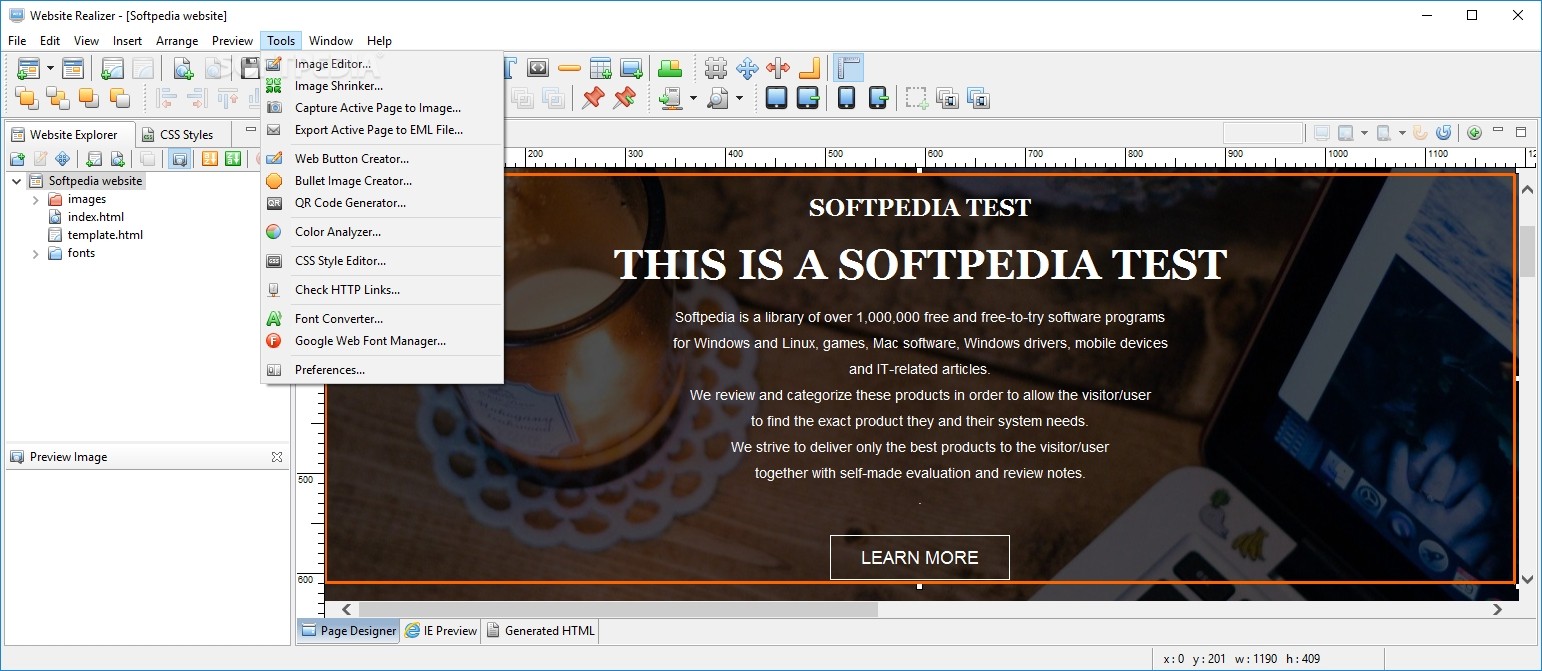Click new folder icon in Website Explorer
Viewport: 1542px width, 671px height.
17,158
